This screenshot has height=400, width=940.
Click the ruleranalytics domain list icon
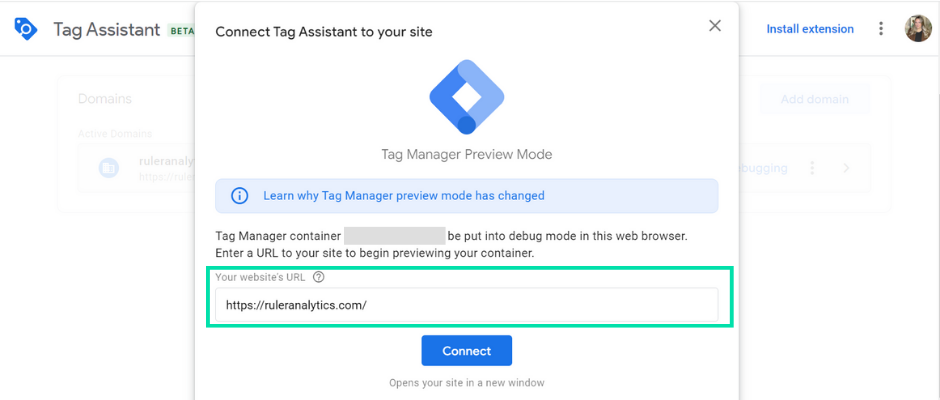coord(109,168)
